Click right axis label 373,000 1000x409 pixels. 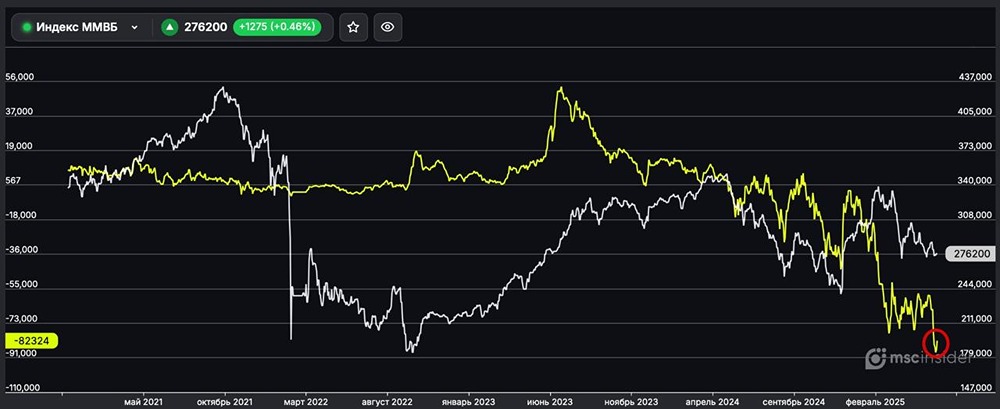[974, 147]
